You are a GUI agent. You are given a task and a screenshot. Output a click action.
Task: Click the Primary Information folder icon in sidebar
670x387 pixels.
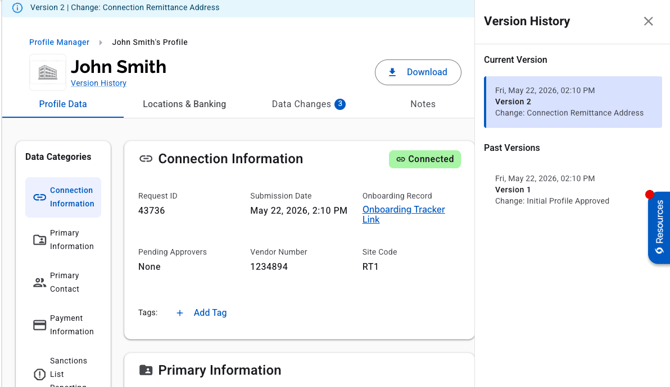39,240
